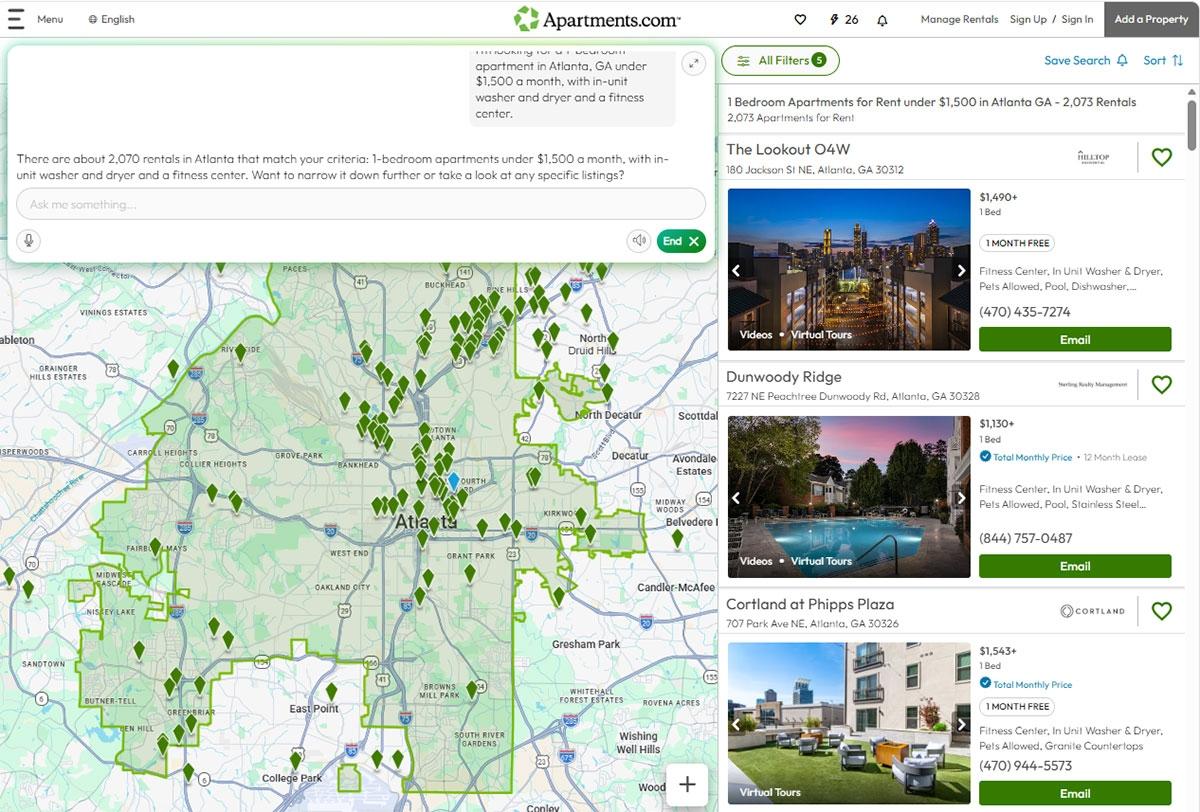The width and height of the screenshot is (1200, 812).
Task: Click the 1 MONTH FREE badge on Lookout O4W
Action: [1017, 243]
